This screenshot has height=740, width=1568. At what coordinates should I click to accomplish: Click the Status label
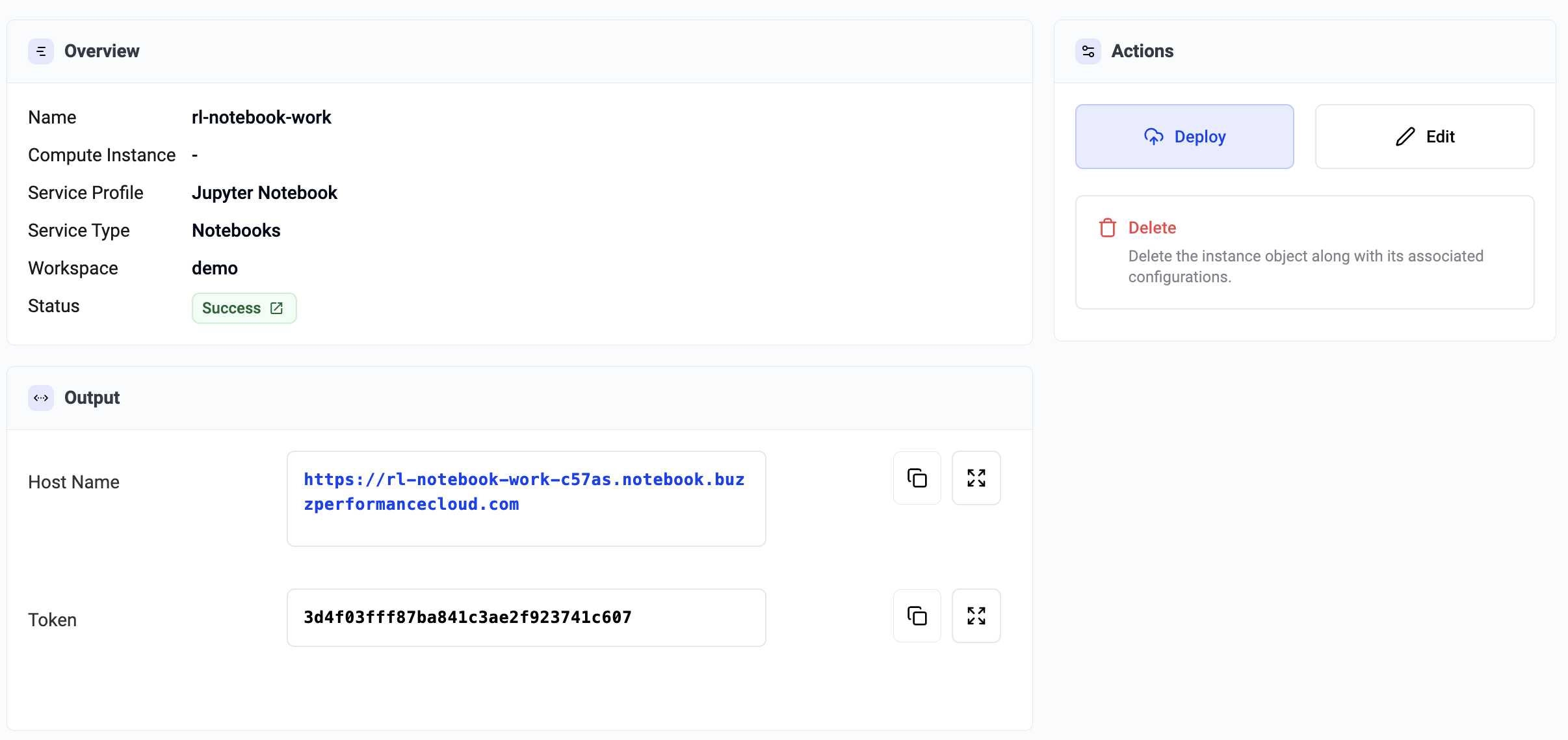click(54, 306)
